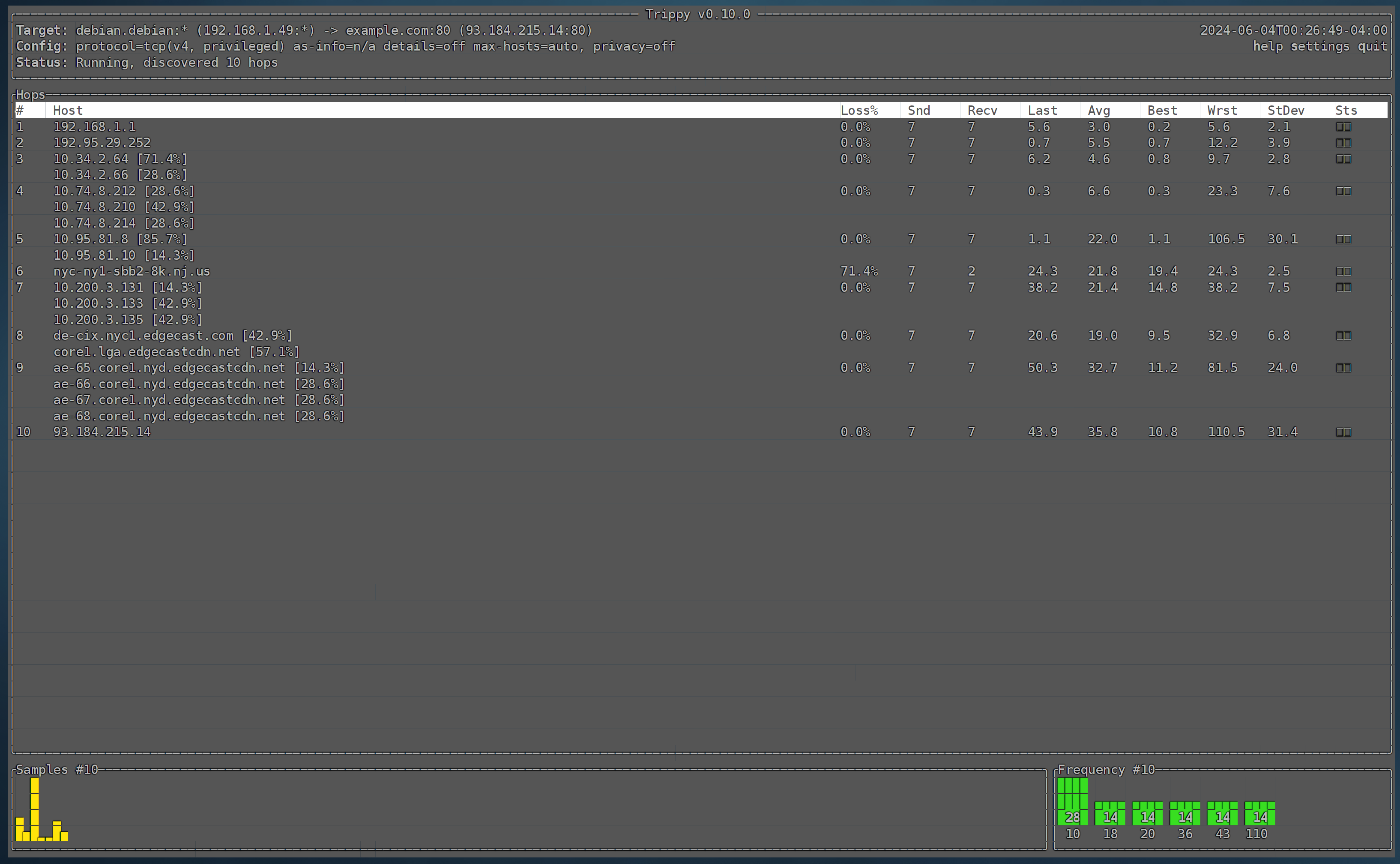Click the Loss% column header
1400x864 pixels.
(859, 110)
